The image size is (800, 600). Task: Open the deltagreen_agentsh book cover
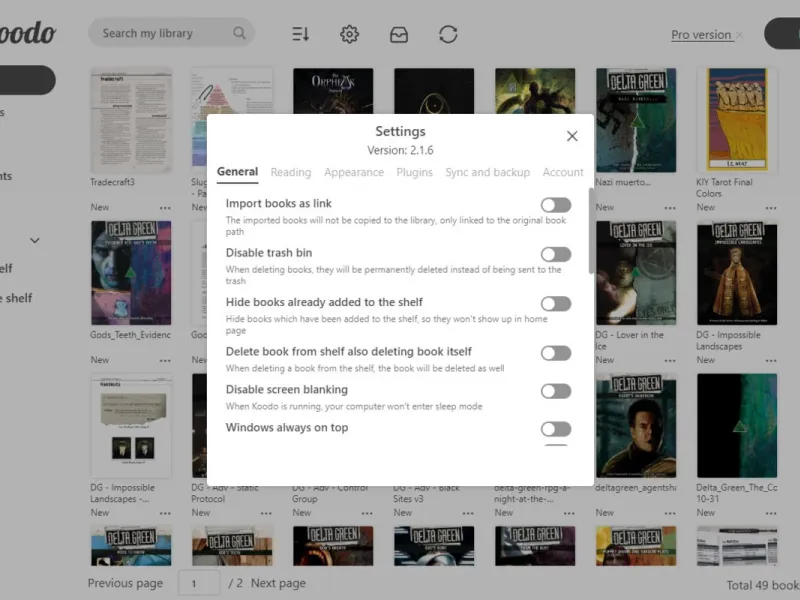coord(636,426)
